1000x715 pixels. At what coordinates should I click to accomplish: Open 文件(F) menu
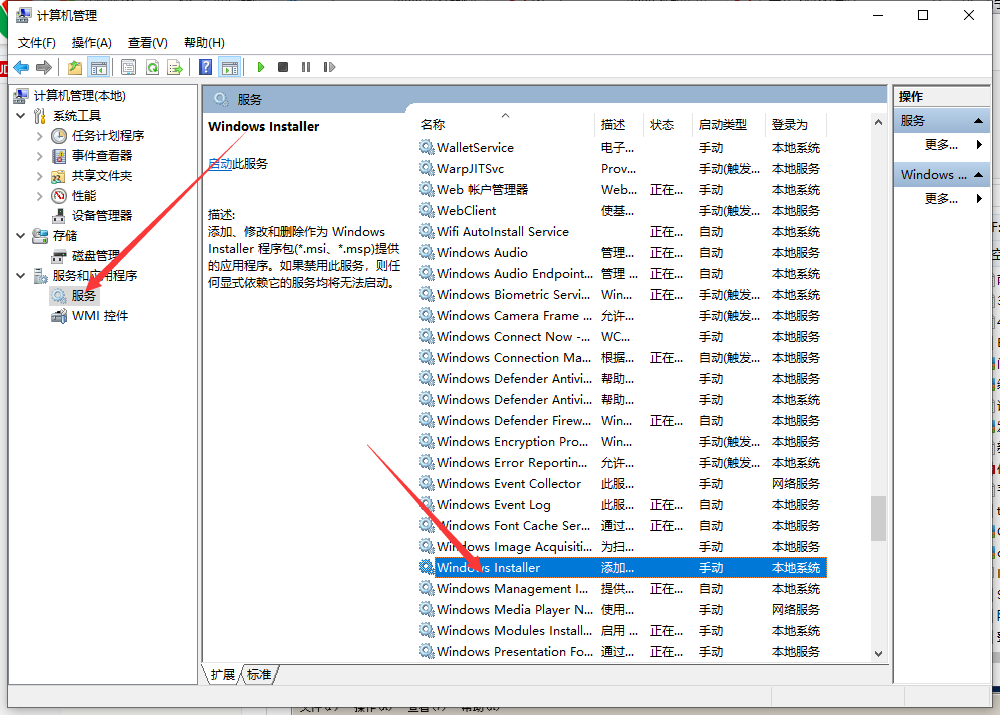(x=36, y=43)
